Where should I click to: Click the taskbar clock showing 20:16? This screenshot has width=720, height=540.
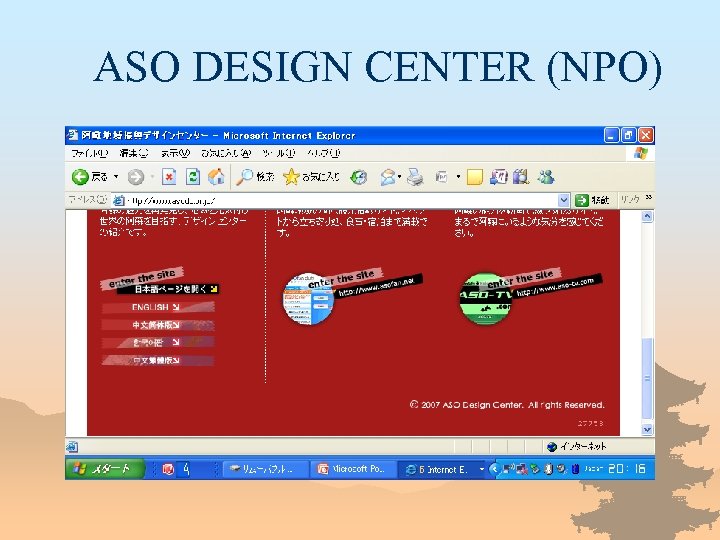coord(627,469)
